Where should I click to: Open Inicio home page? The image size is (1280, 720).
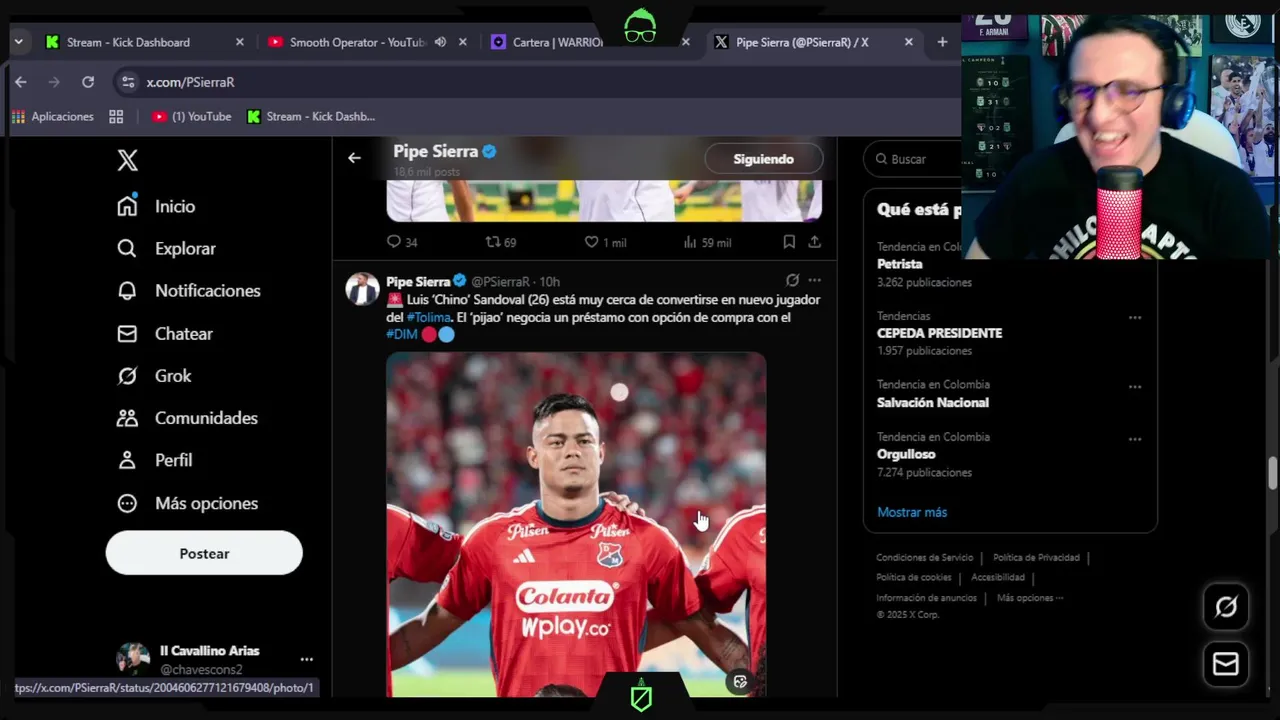(x=156, y=206)
